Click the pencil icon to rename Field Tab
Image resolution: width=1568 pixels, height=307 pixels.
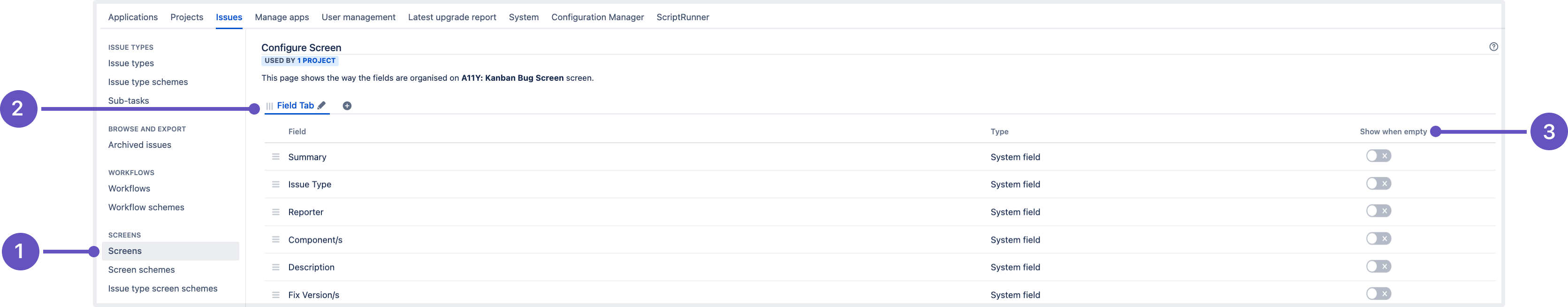click(x=321, y=105)
